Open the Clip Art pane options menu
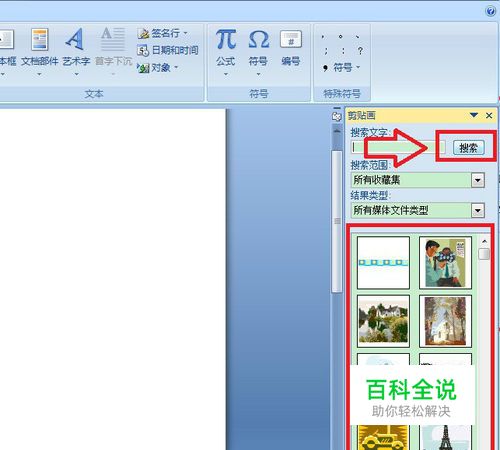This screenshot has width=500, height=450. coord(474,115)
